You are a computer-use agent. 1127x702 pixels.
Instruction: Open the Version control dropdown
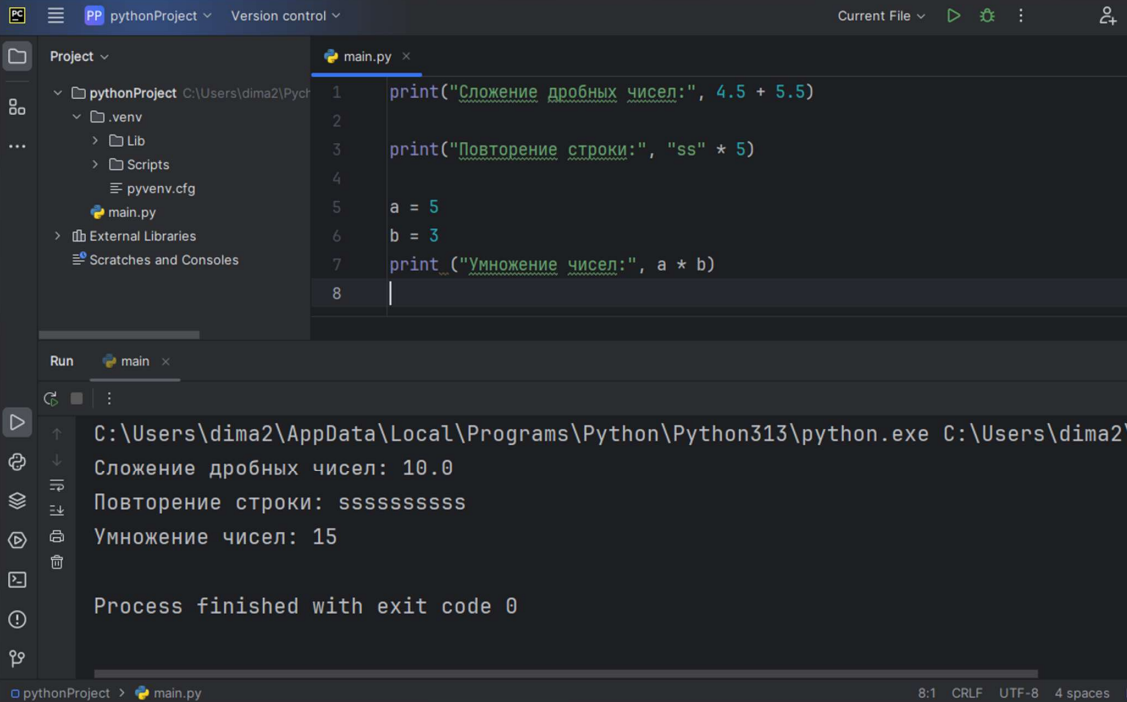[x=285, y=15]
